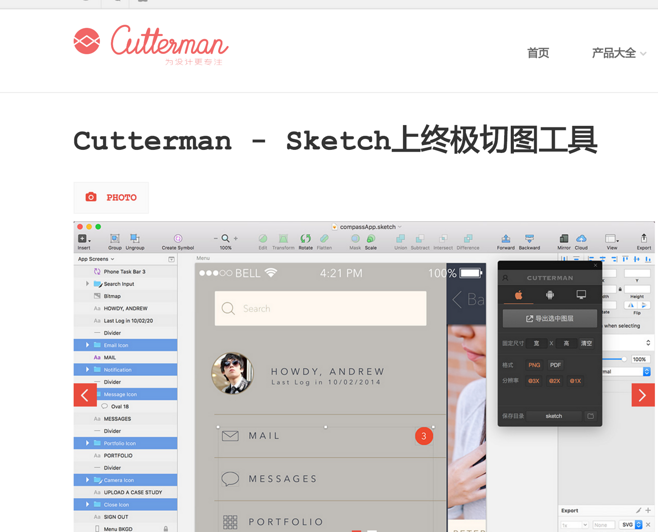Screen dimensions: 658x532
Task: Click the search magnifier icon in the phone mockup
Action: pos(228,309)
